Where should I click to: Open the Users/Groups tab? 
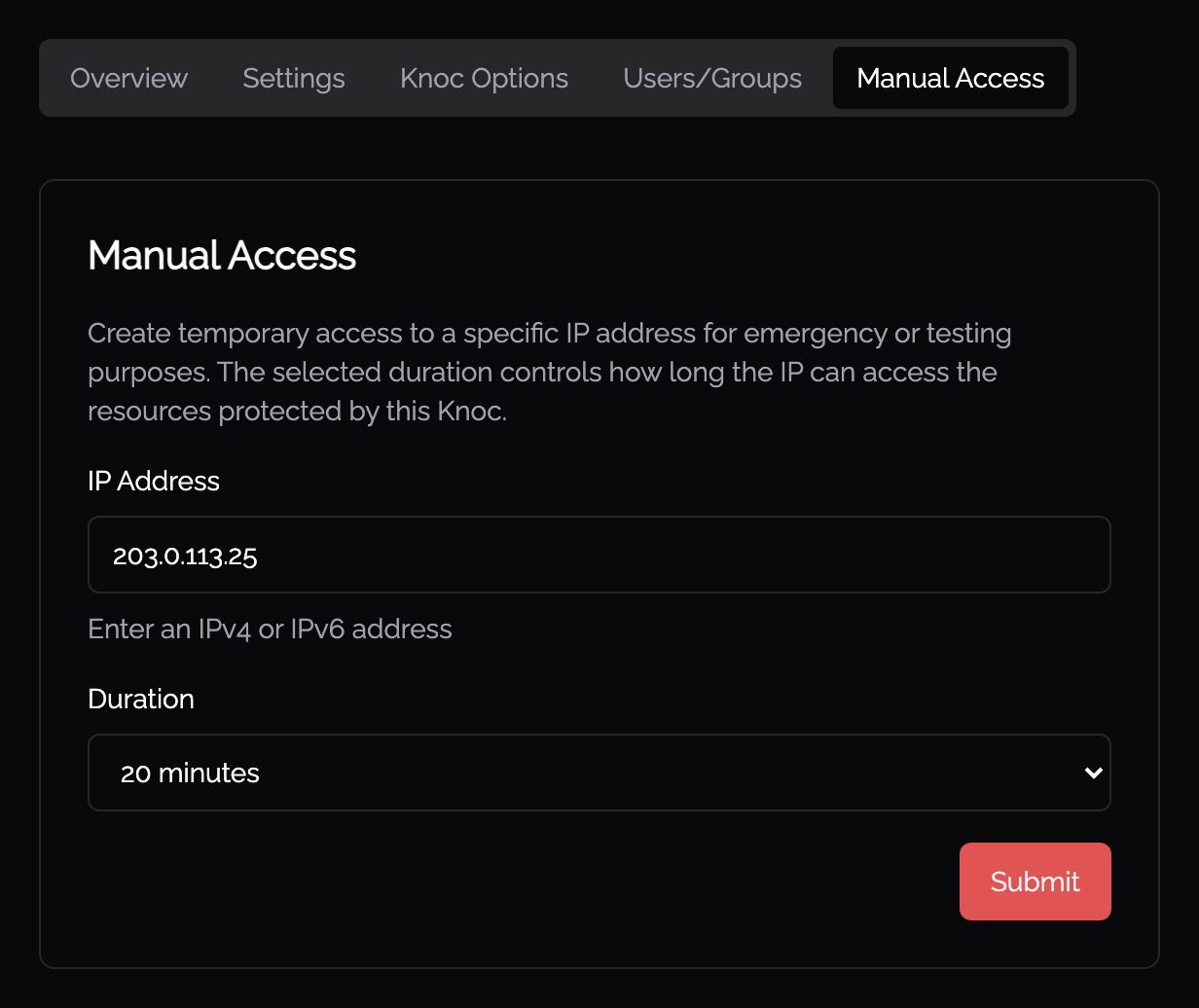[712, 78]
